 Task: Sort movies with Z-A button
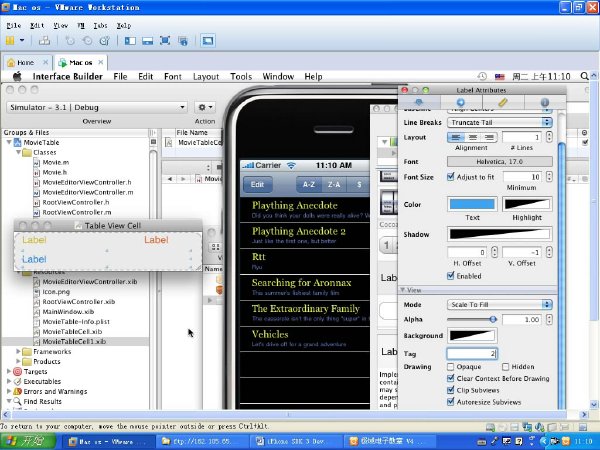click(x=334, y=184)
